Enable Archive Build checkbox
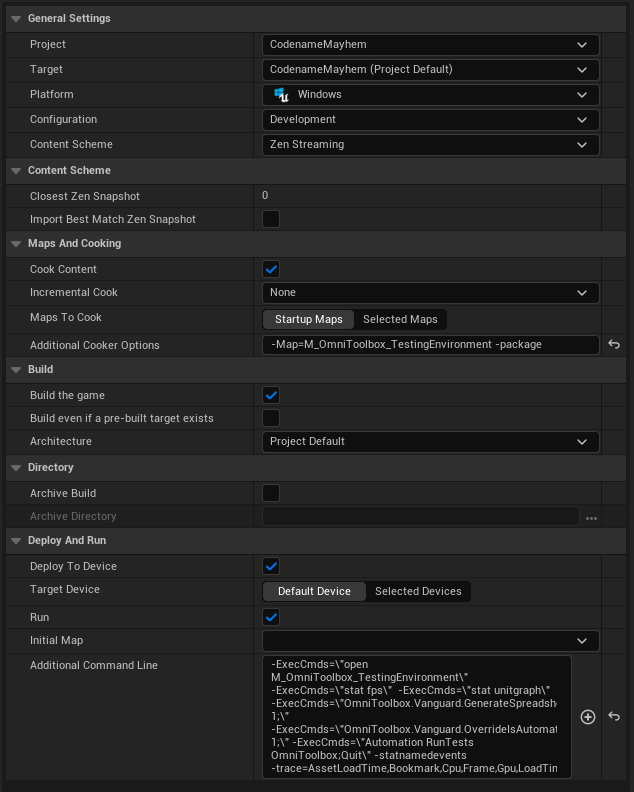 pos(271,493)
